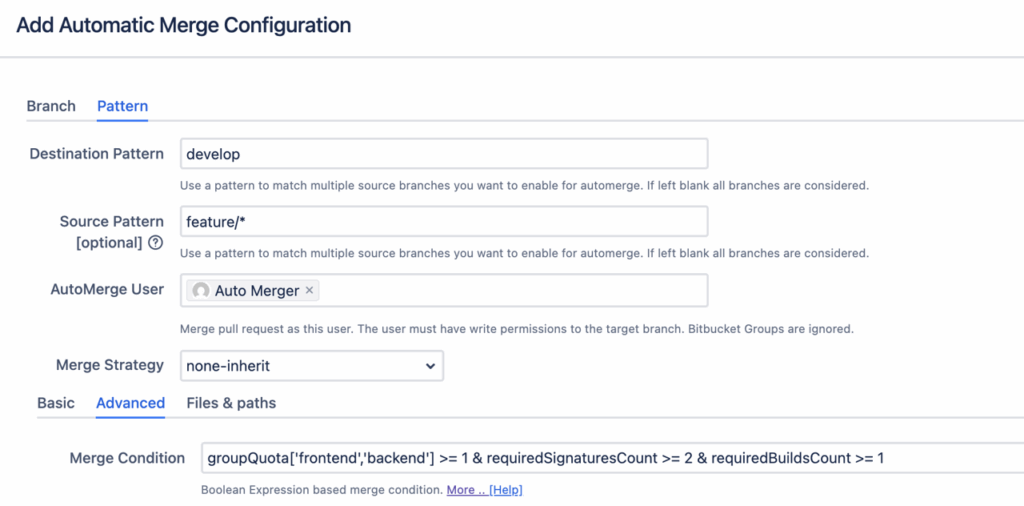Screen dimensions: 1024x506
Task: Click the Merge Strategy dropdown chevron arrow
Action: [x=430, y=366]
